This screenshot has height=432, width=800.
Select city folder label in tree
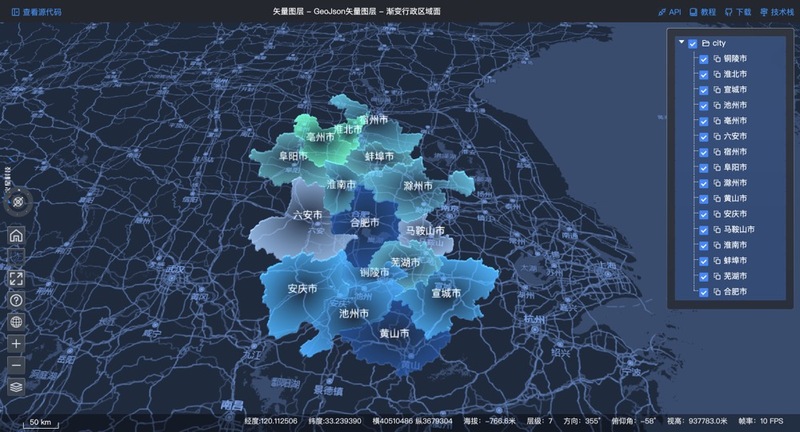tap(719, 43)
